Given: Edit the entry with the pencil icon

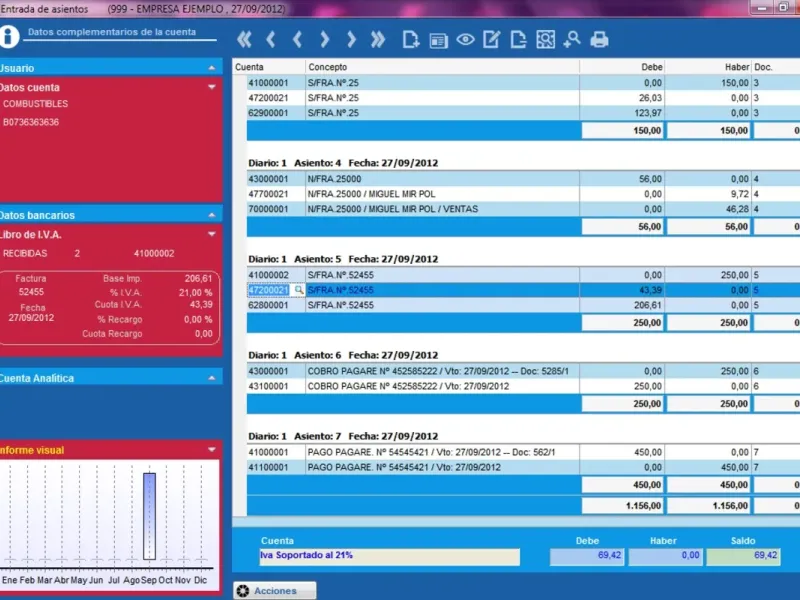Looking at the screenshot, I should [492, 39].
